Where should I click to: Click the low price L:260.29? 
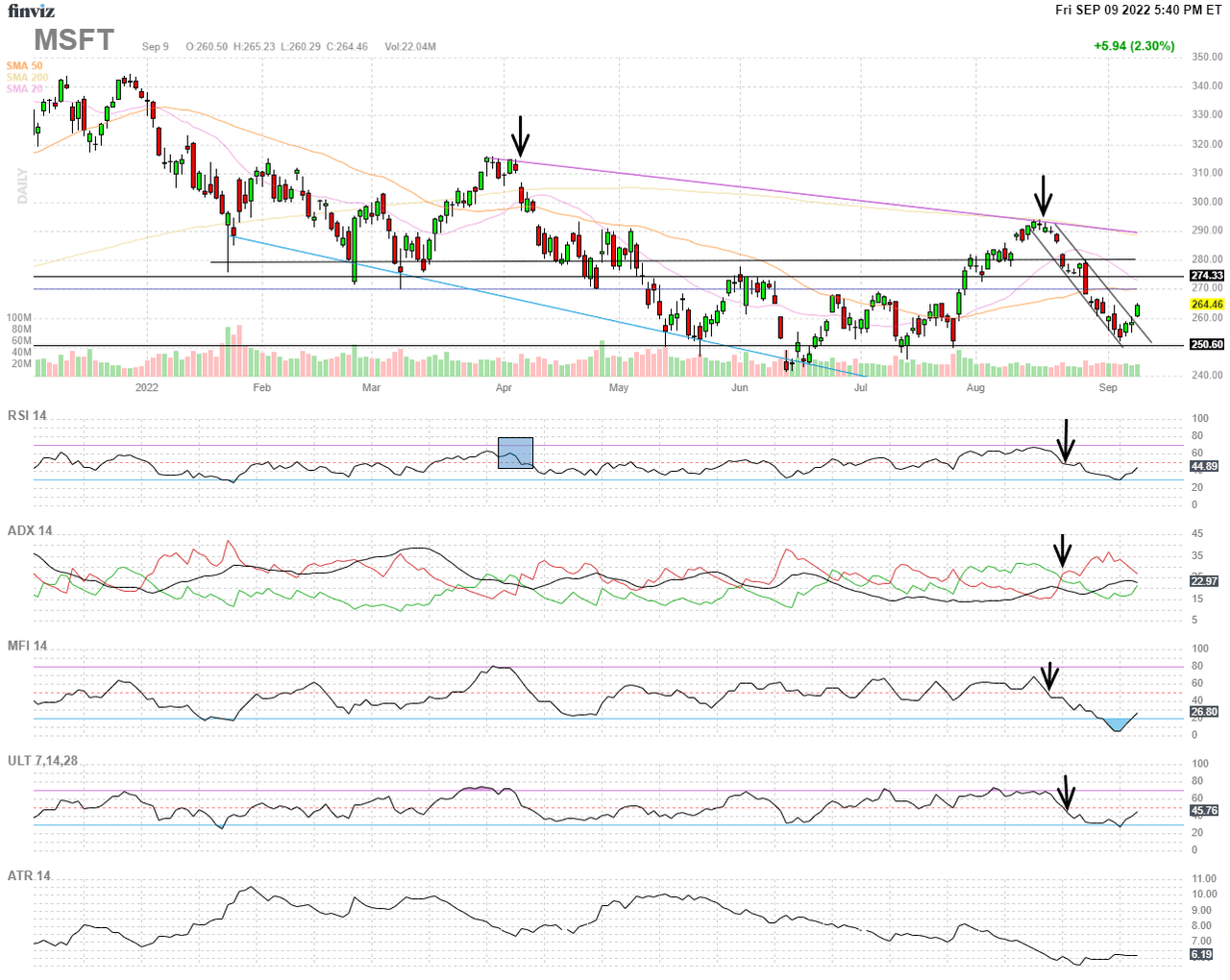(300, 46)
